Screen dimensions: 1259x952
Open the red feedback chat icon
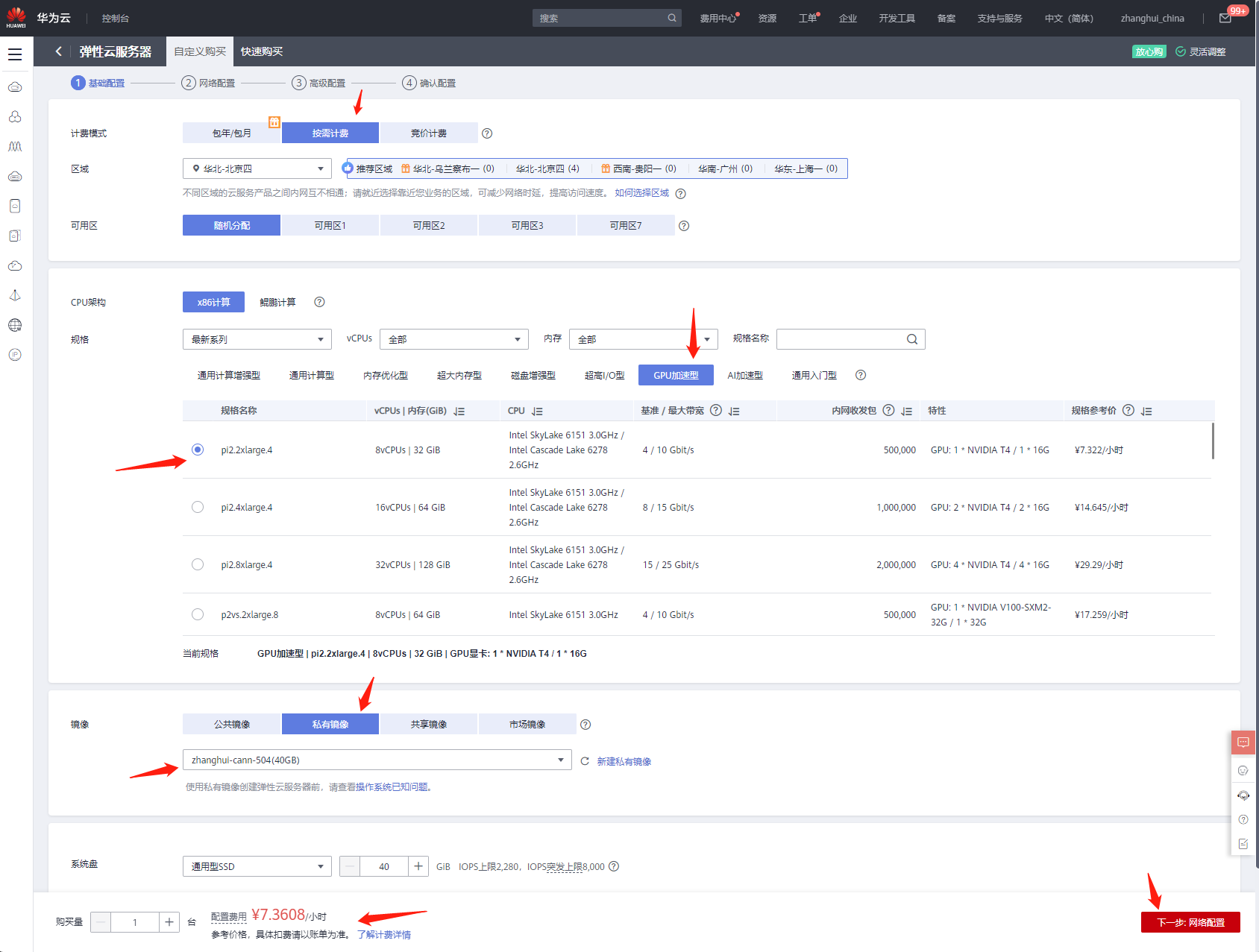click(x=1243, y=743)
